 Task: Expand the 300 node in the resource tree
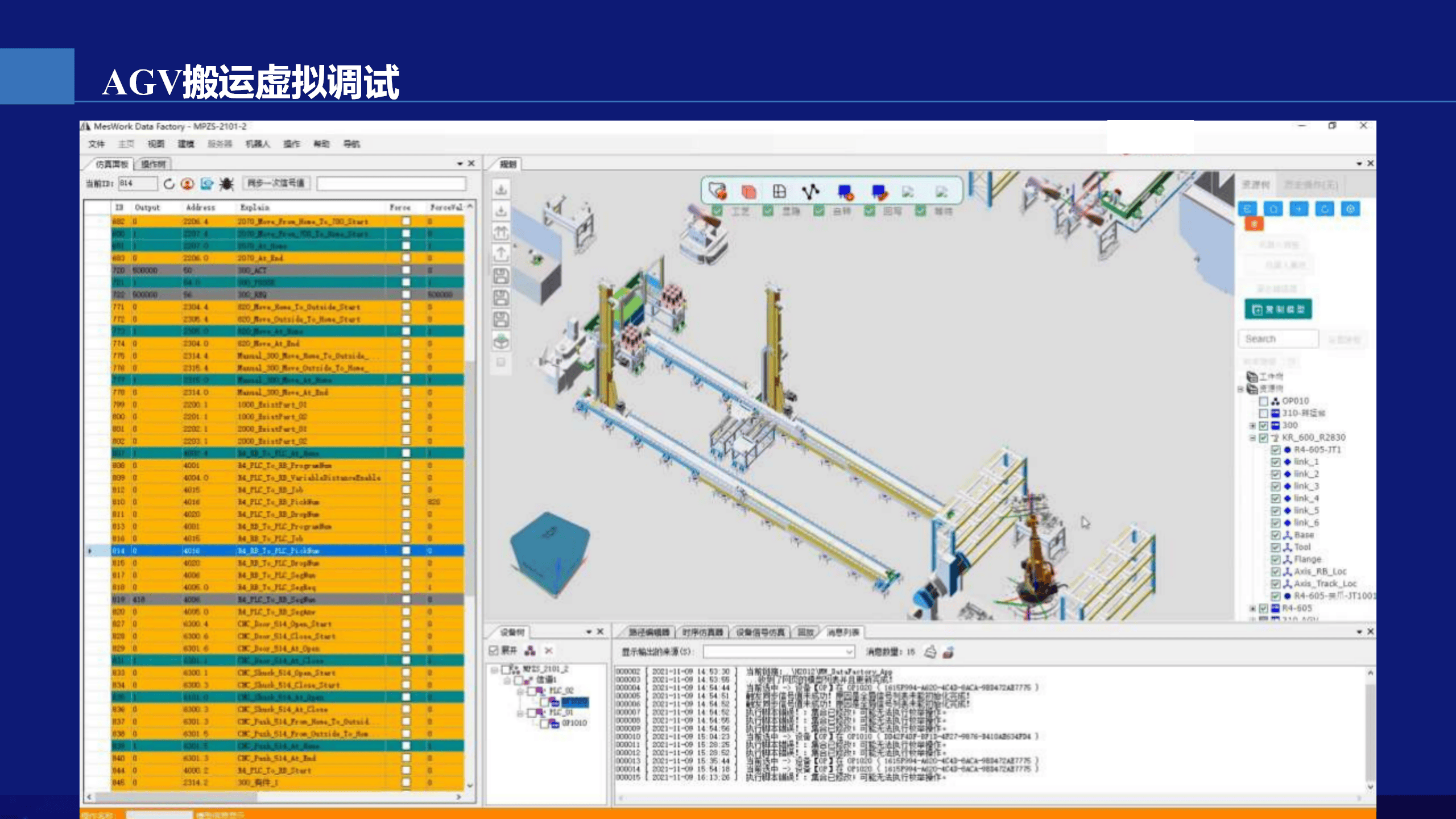tap(1252, 425)
